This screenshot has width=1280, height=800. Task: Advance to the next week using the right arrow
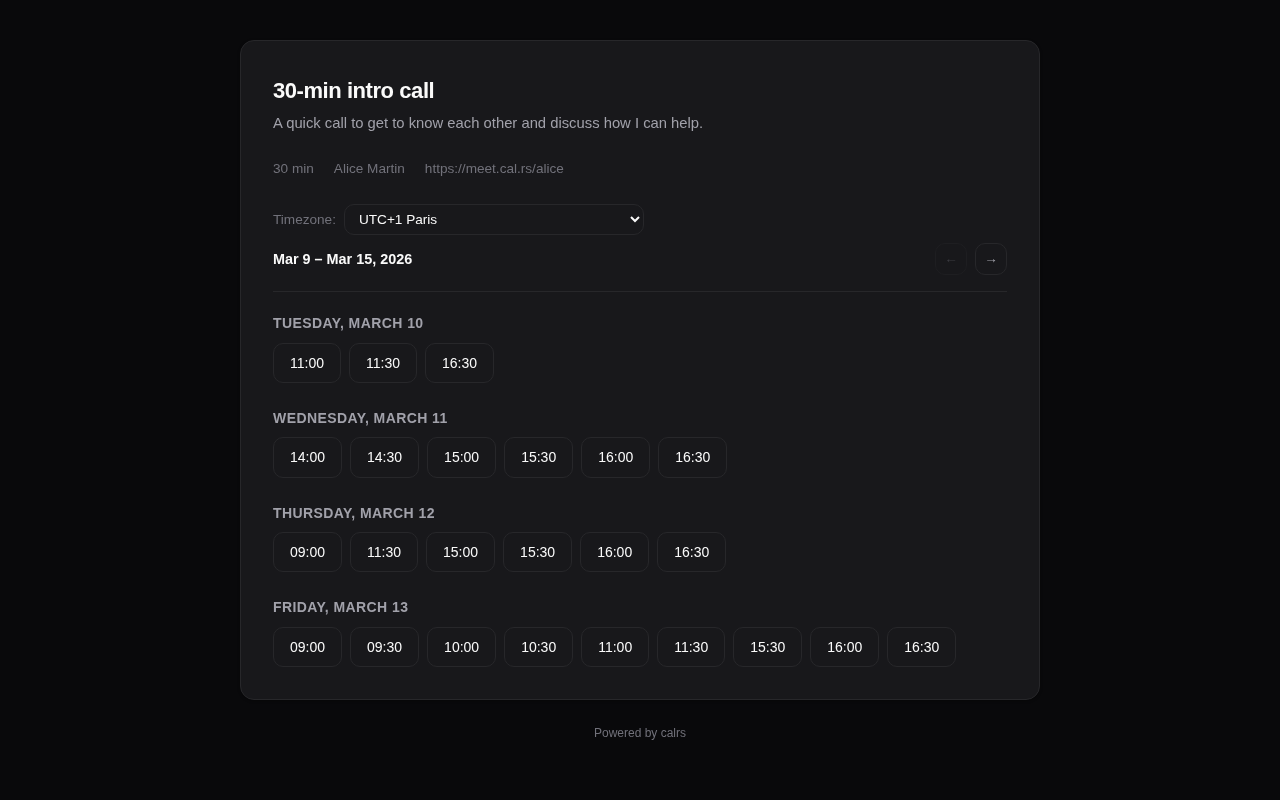(x=990, y=259)
